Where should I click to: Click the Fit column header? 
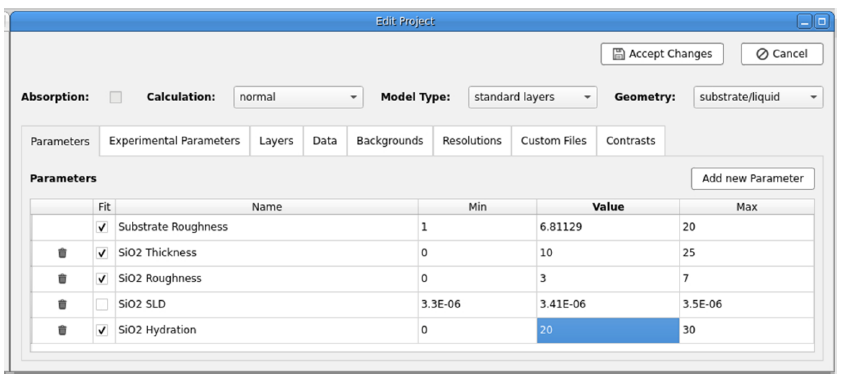click(x=104, y=207)
